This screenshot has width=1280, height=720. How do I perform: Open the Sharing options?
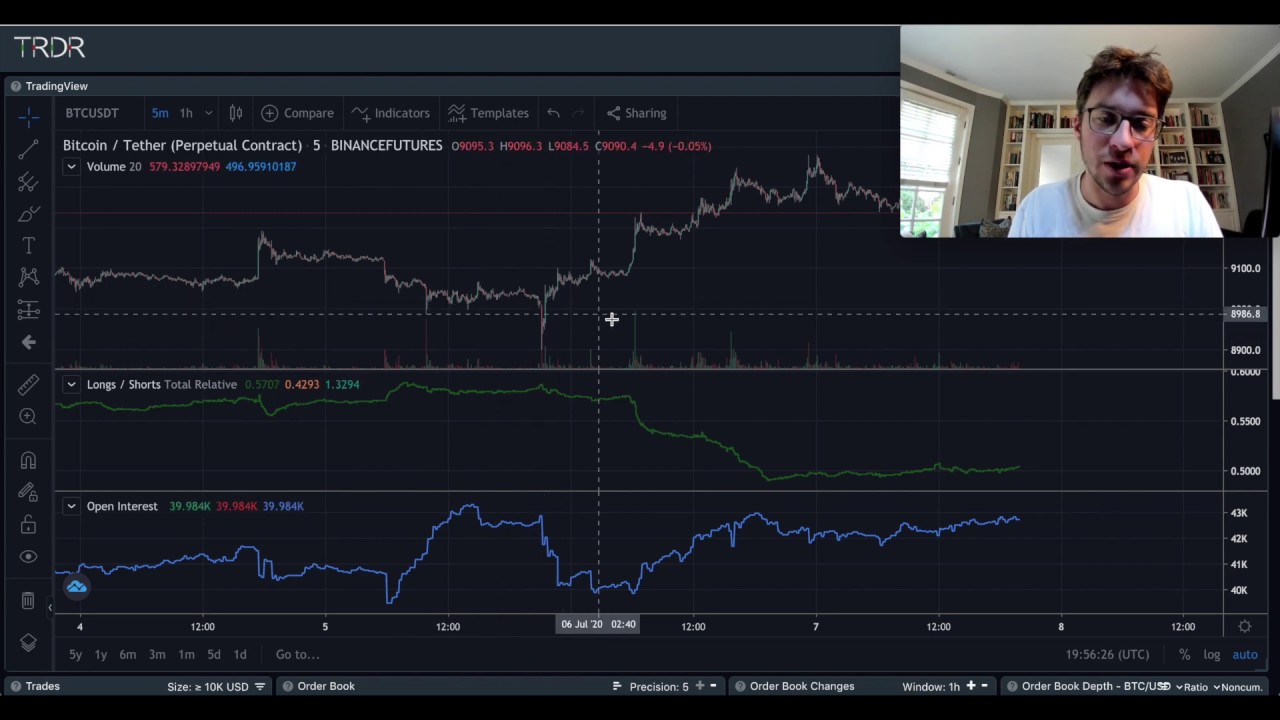(x=637, y=113)
